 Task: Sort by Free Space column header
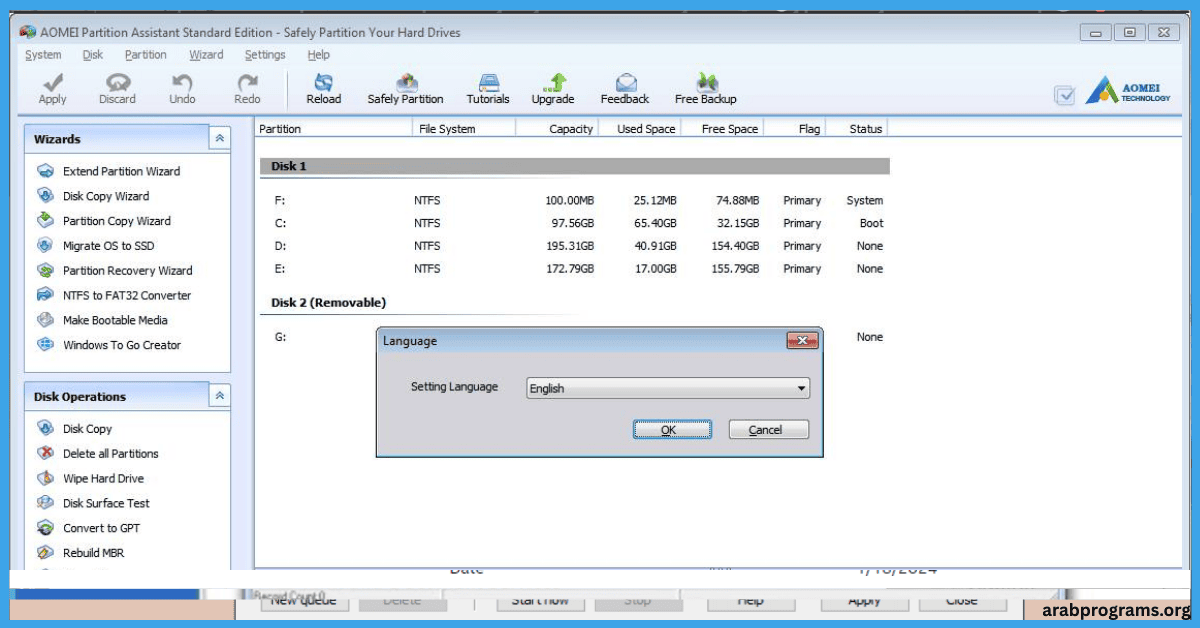coord(721,128)
